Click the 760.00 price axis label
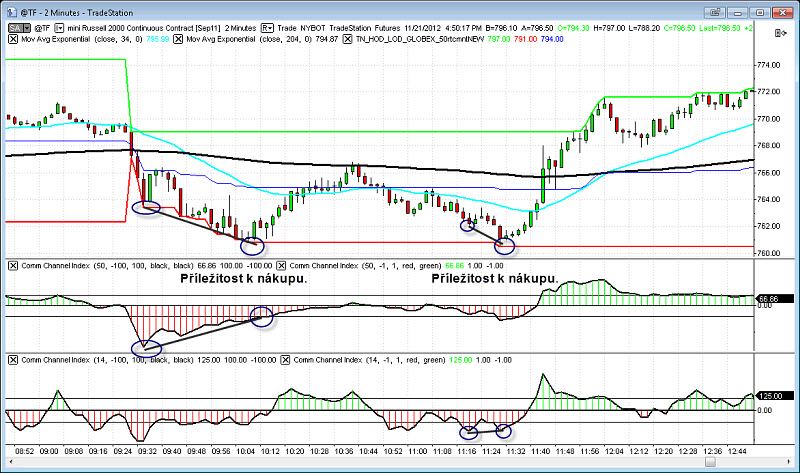Image resolution: width=800 pixels, height=473 pixels. [769, 253]
